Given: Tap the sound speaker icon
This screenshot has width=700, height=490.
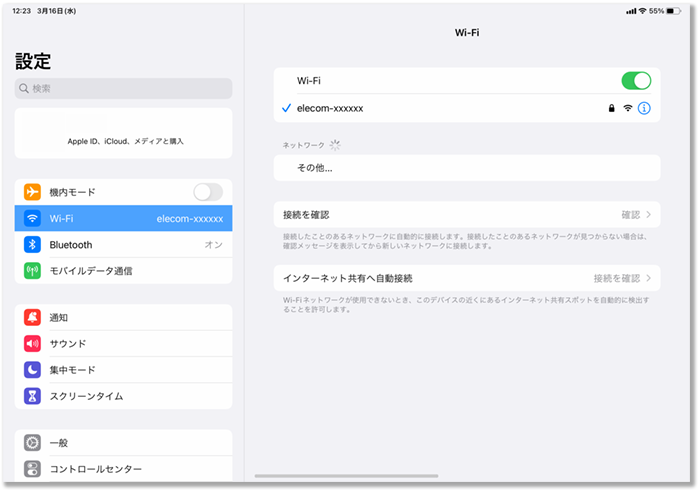Looking at the screenshot, I should pos(33,344).
